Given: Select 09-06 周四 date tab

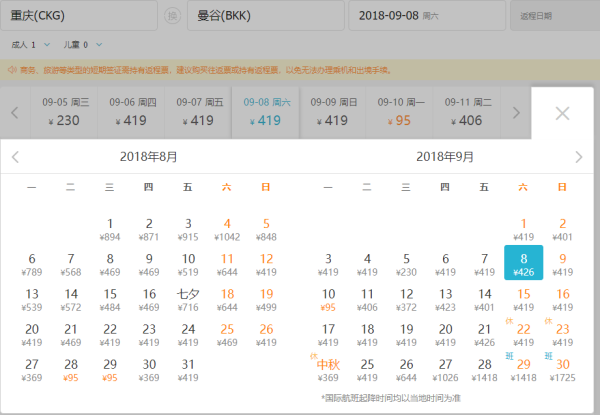Looking at the screenshot, I should click(x=131, y=113).
